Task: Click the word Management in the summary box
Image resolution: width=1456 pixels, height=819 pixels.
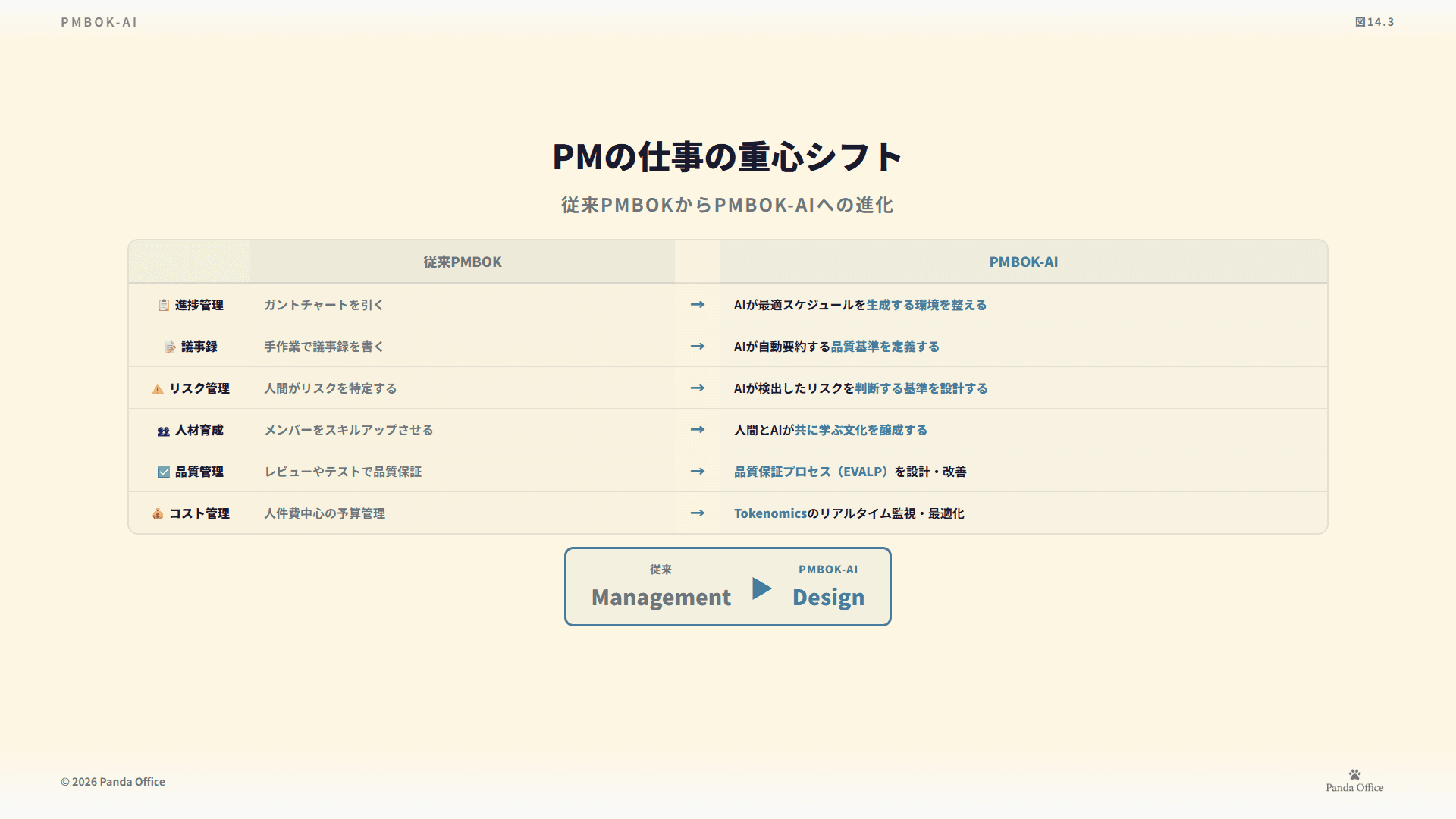Action: click(661, 598)
